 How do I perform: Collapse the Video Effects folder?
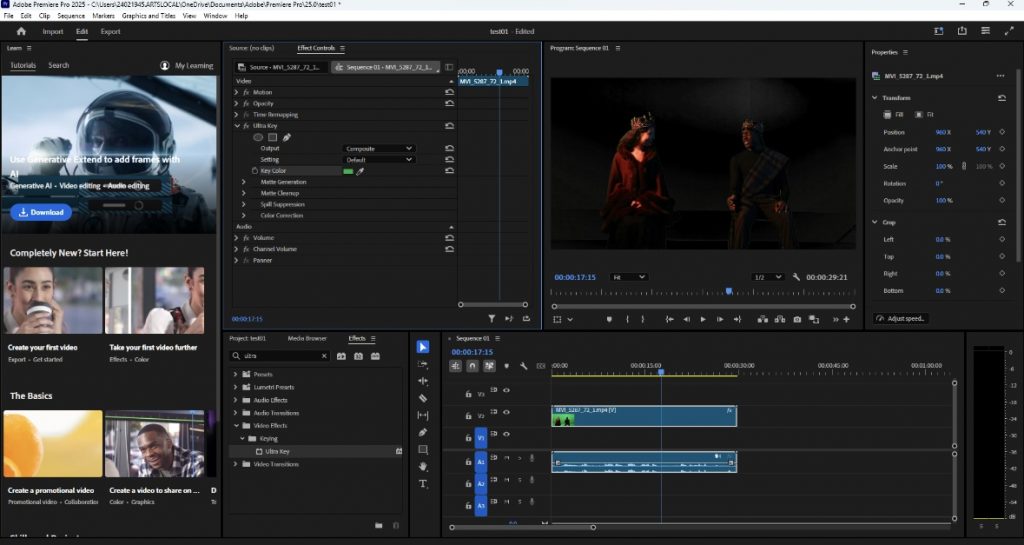[x=236, y=426]
